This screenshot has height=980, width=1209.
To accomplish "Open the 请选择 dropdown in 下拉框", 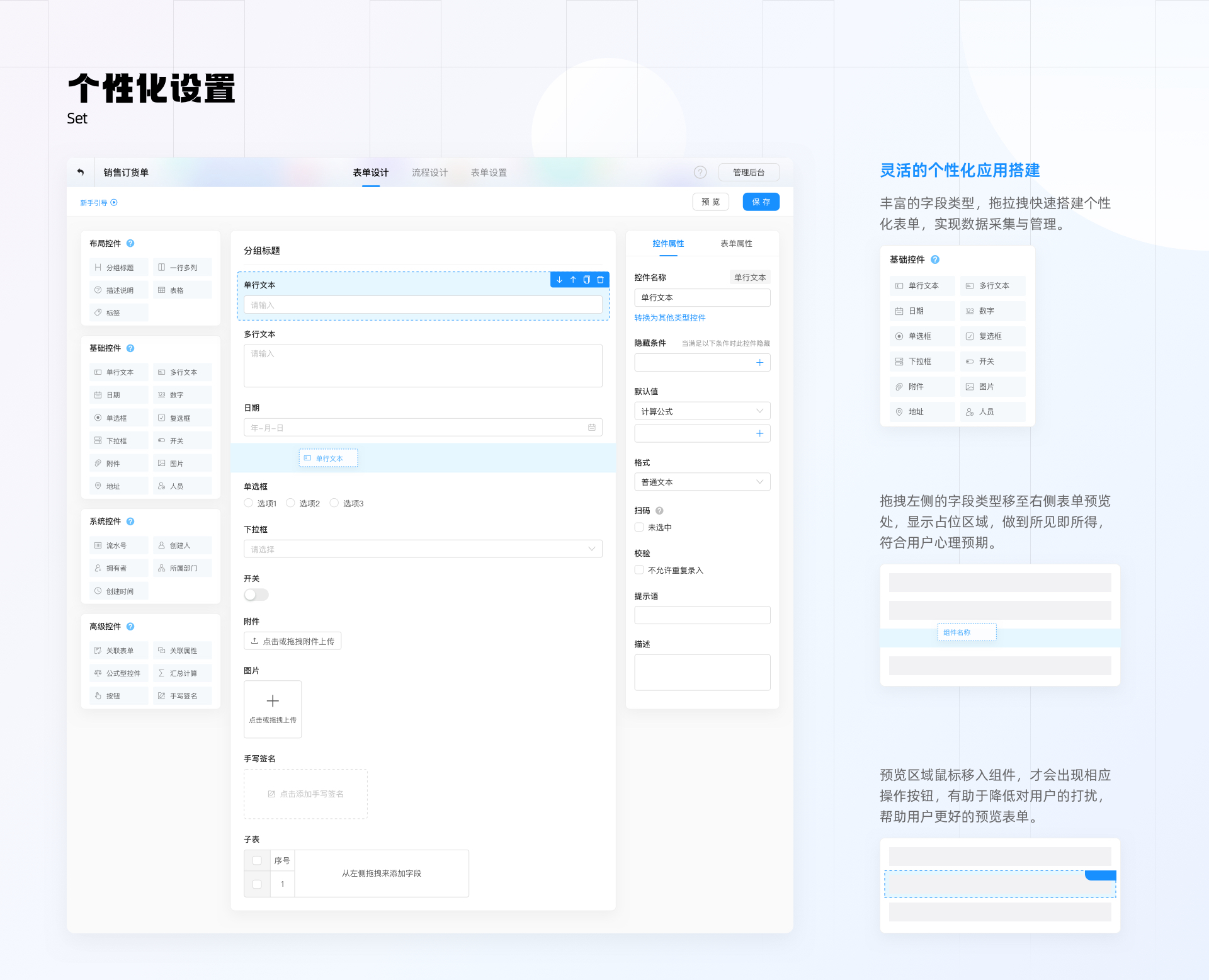I will coord(423,549).
